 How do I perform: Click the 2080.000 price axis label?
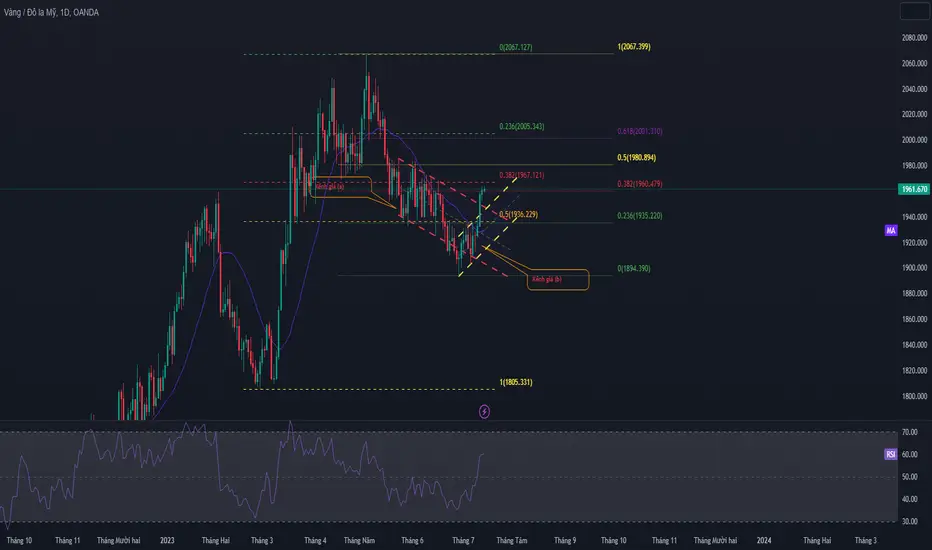coord(914,37)
